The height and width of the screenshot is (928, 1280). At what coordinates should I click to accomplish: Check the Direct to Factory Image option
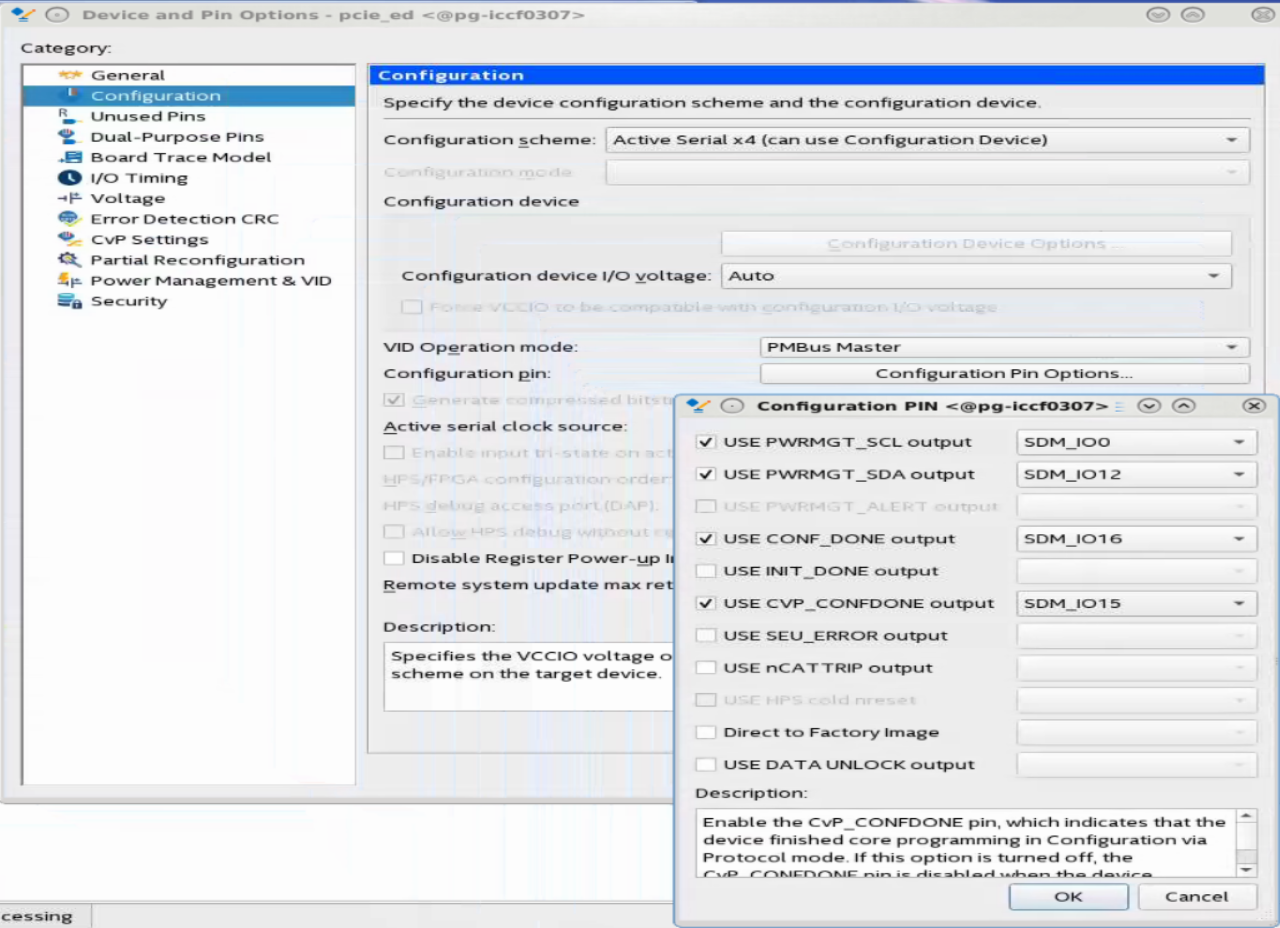[x=706, y=732]
